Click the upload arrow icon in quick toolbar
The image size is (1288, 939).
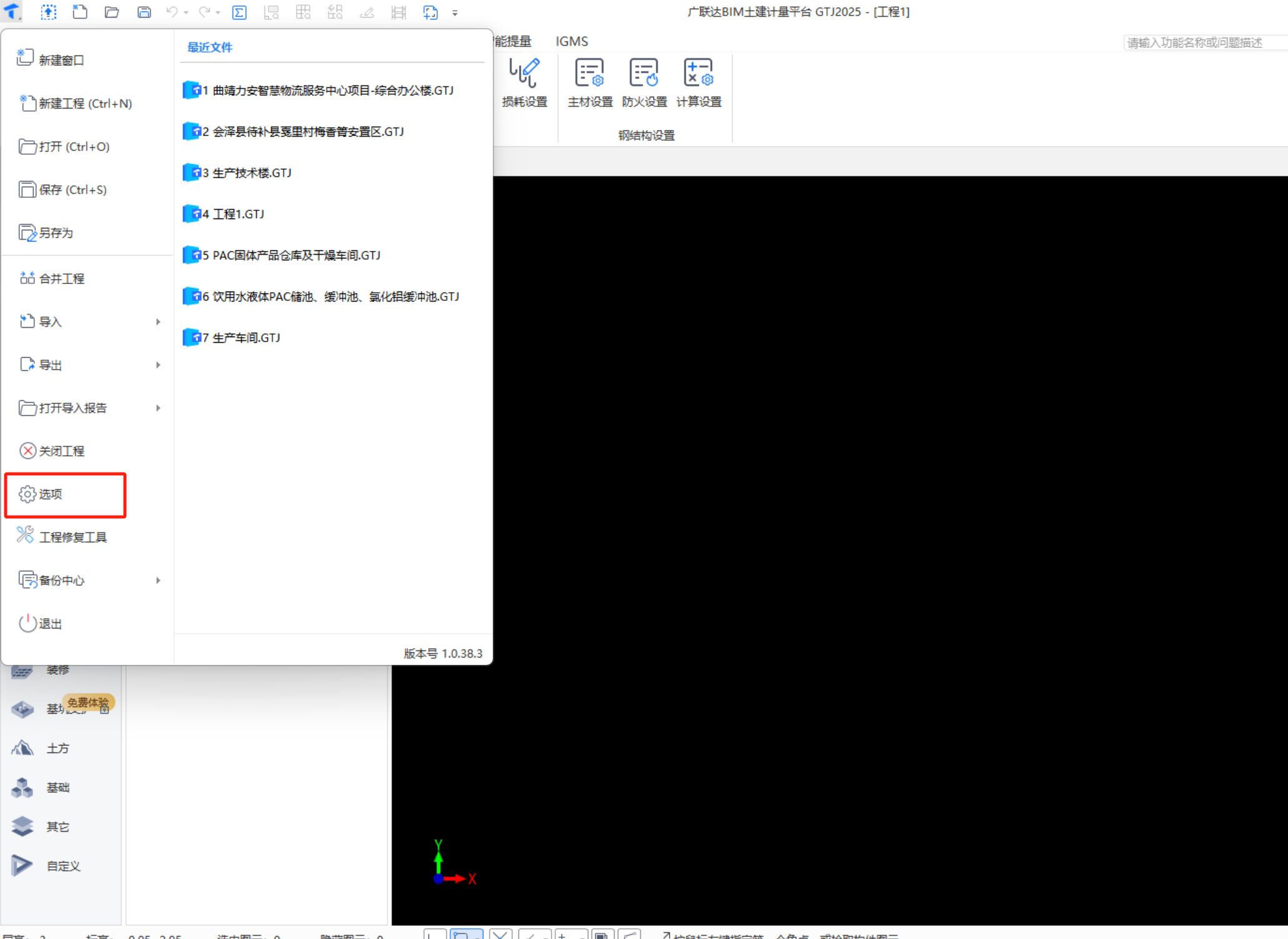48,12
